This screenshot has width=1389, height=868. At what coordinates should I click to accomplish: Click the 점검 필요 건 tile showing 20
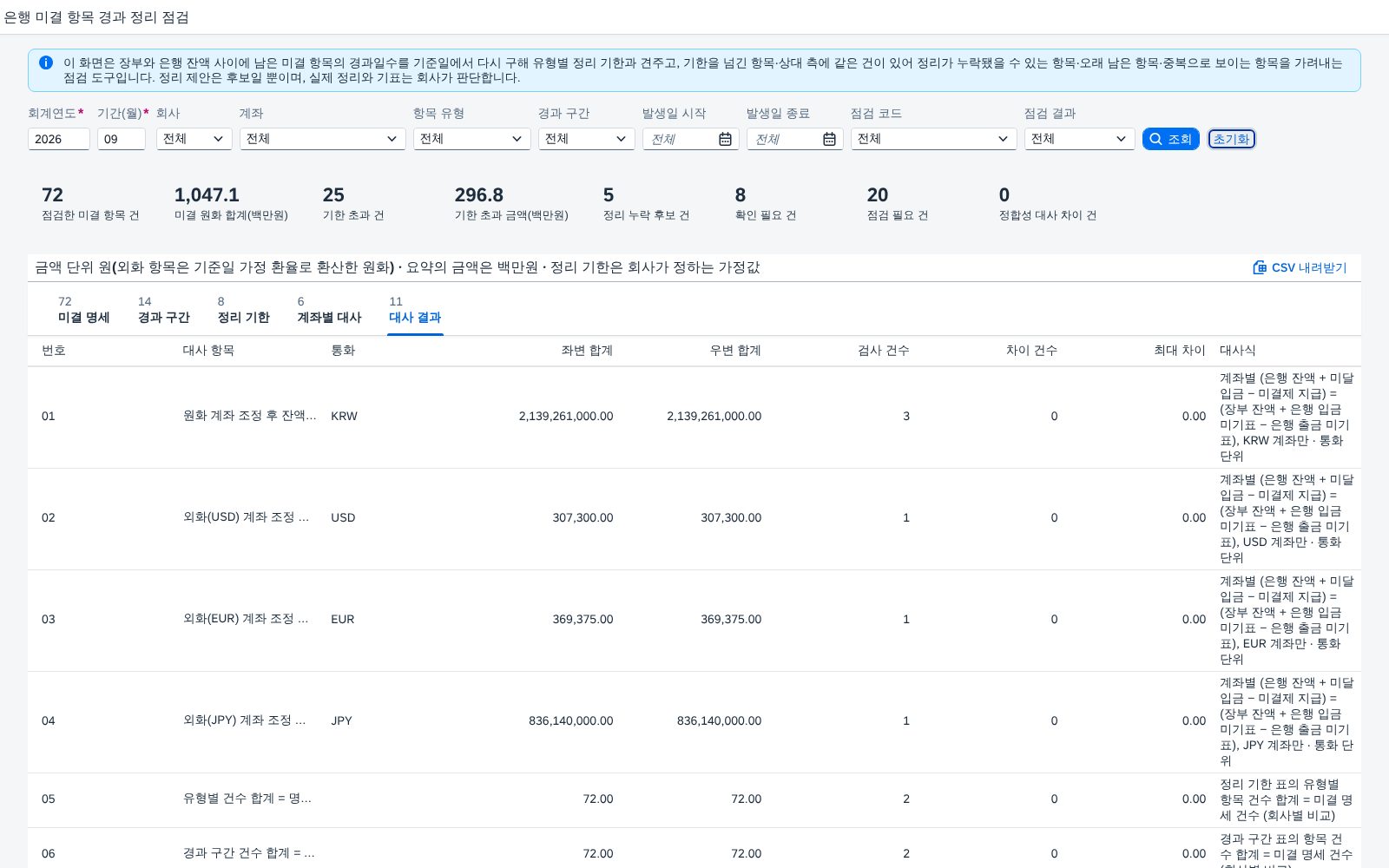tap(897, 204)
